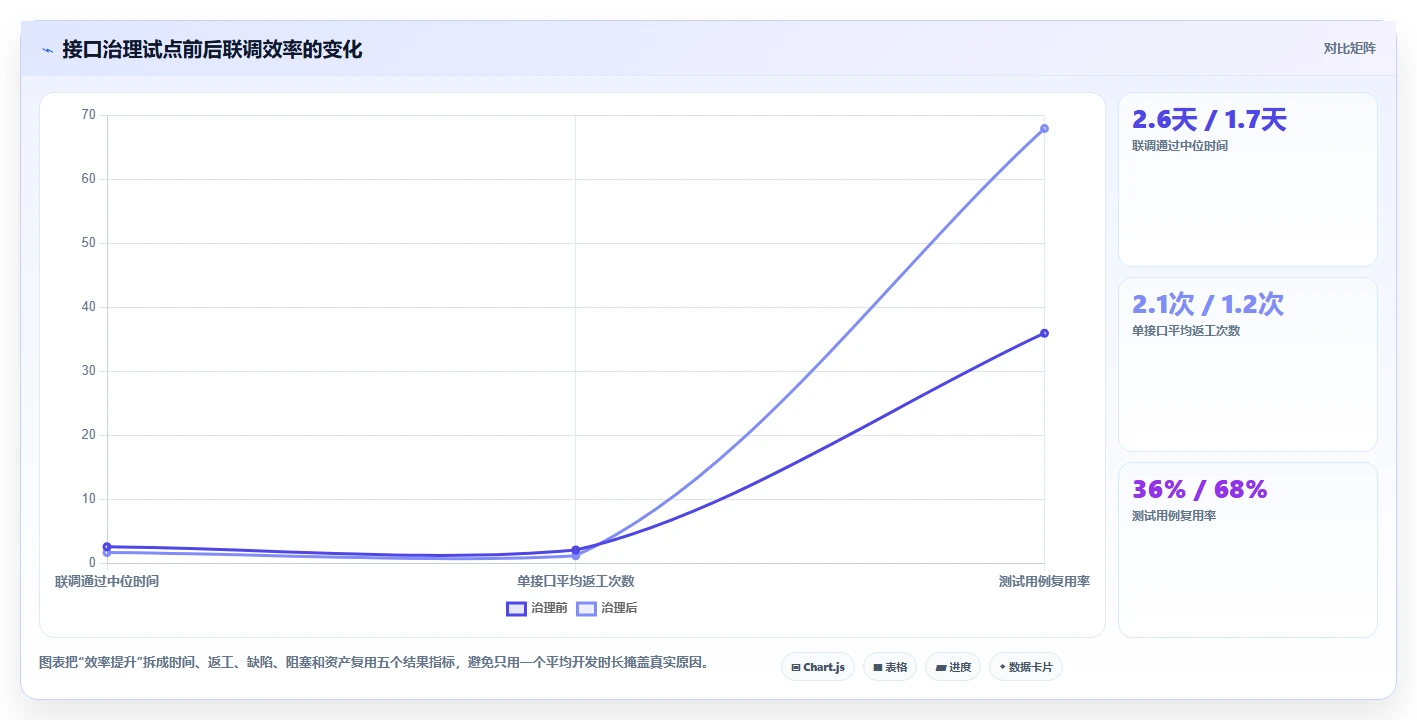Toggle the 治理后 legend series
Viewport: 1417px width, 720px height.
607,608
